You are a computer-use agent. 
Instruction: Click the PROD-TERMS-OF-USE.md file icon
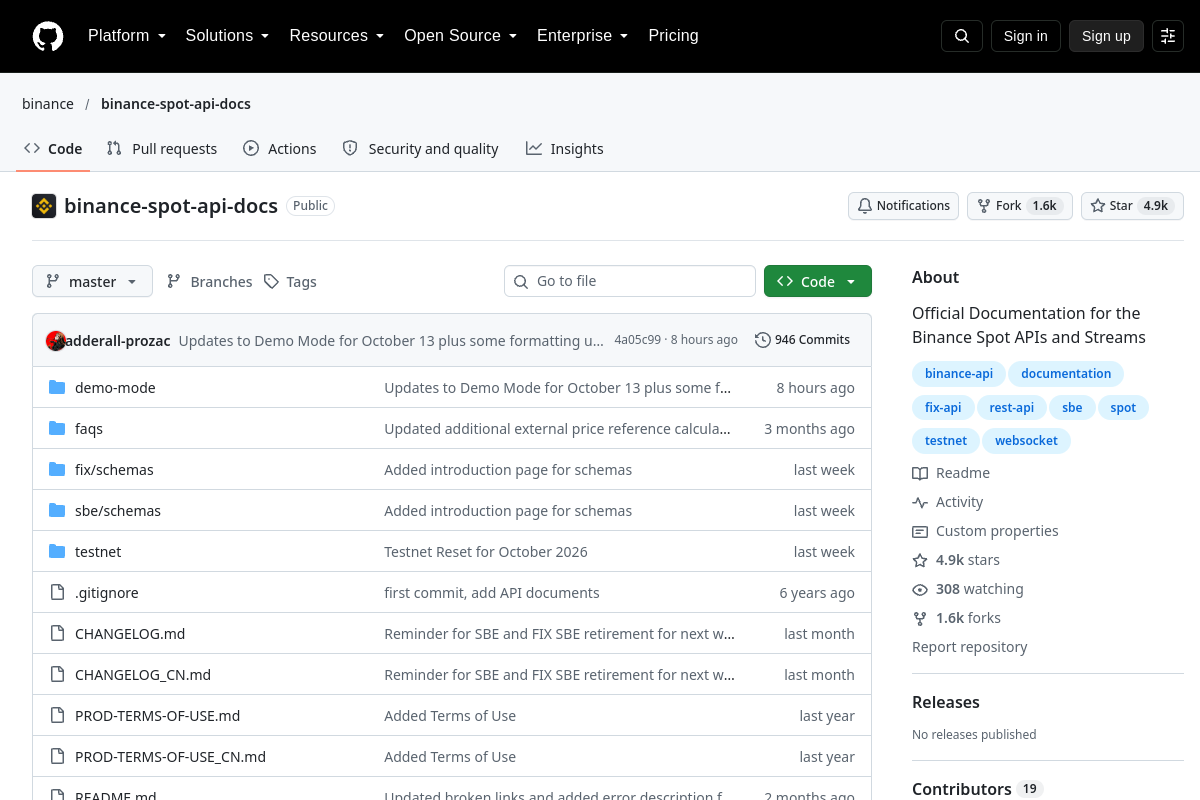[57, 716]
